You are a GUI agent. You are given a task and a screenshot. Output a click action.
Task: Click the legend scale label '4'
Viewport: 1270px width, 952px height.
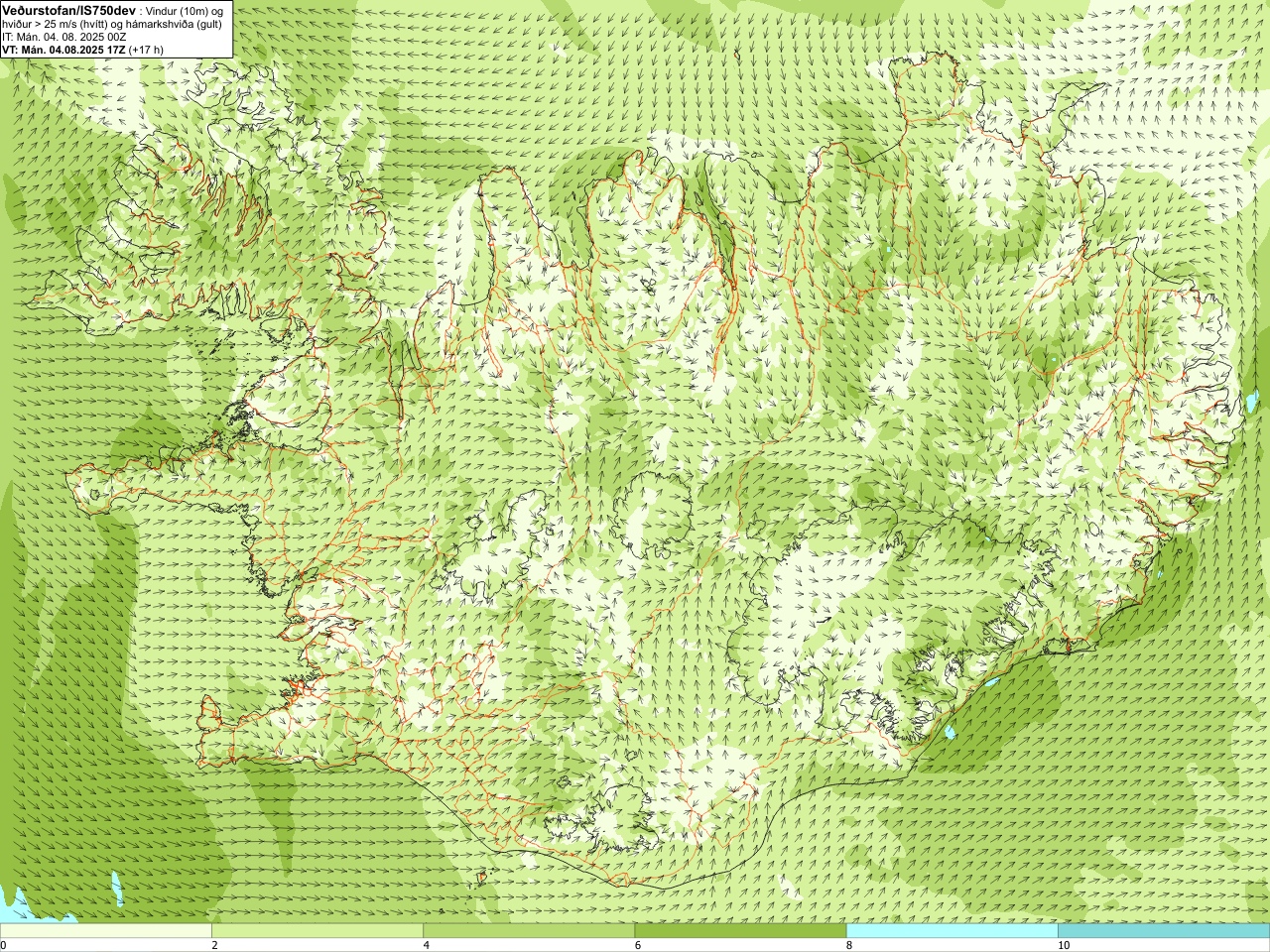tap(427, 945)
